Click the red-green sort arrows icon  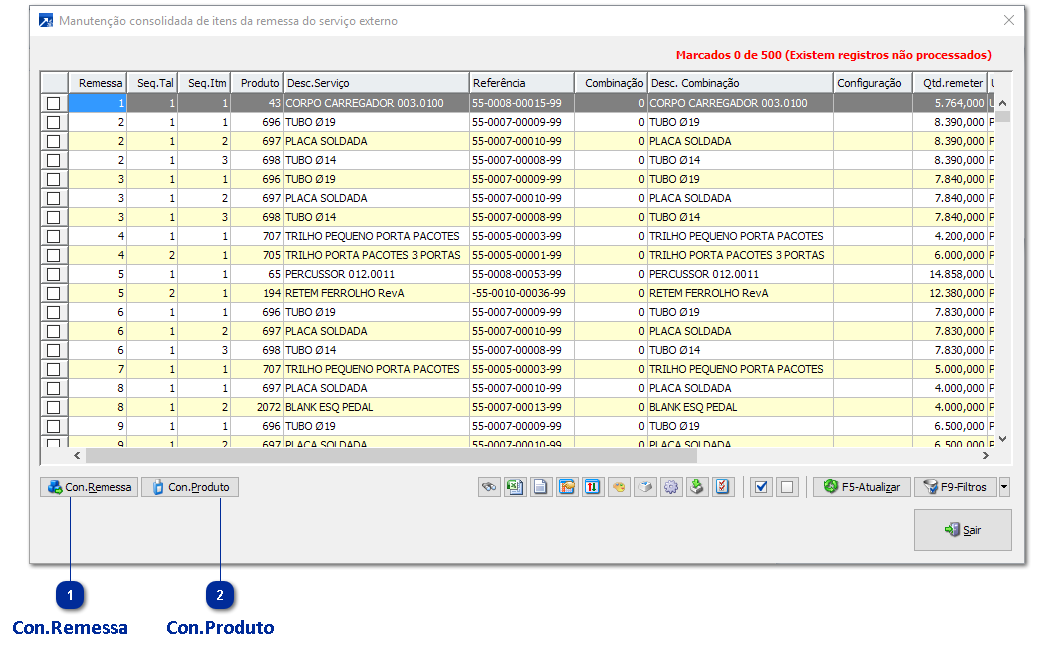tap(592, 487)
